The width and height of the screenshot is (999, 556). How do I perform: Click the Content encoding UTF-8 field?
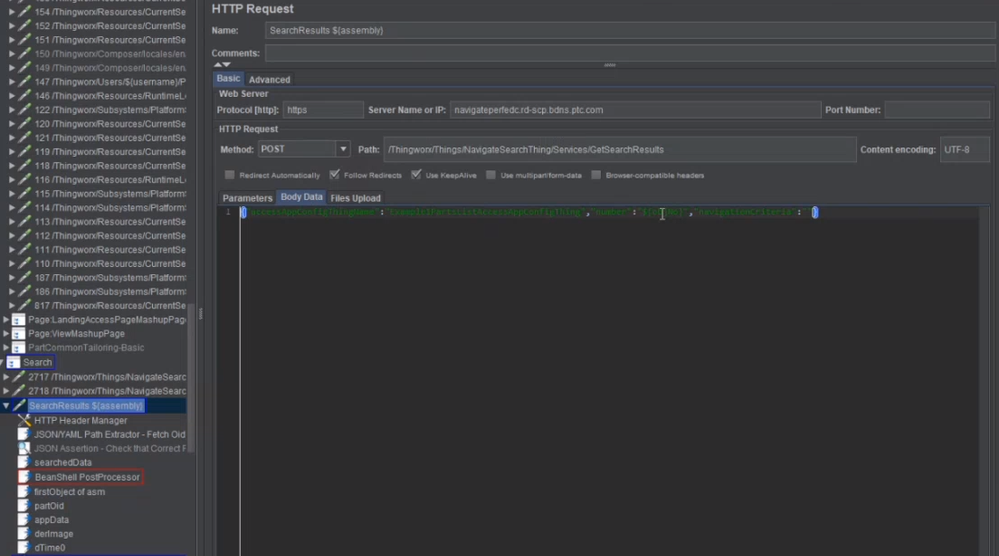965,150
